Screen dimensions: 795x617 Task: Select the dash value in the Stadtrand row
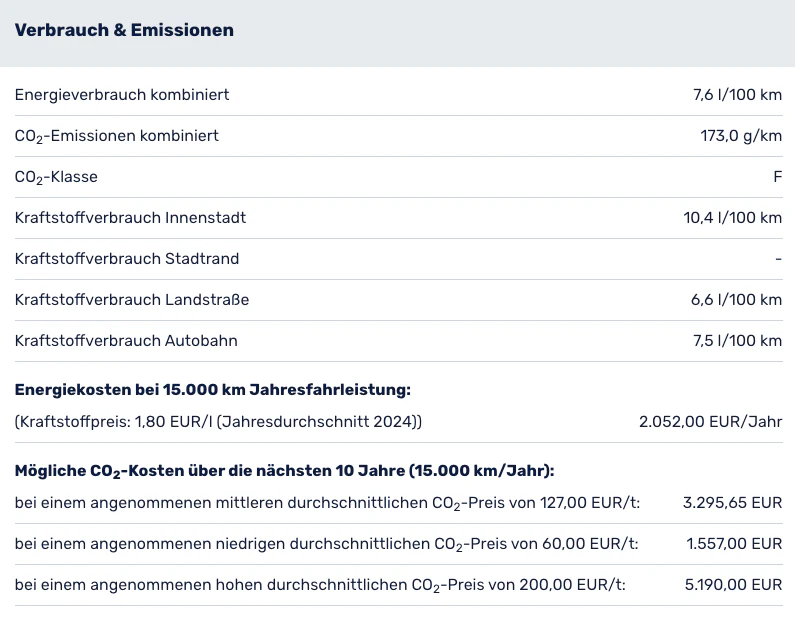778,259
